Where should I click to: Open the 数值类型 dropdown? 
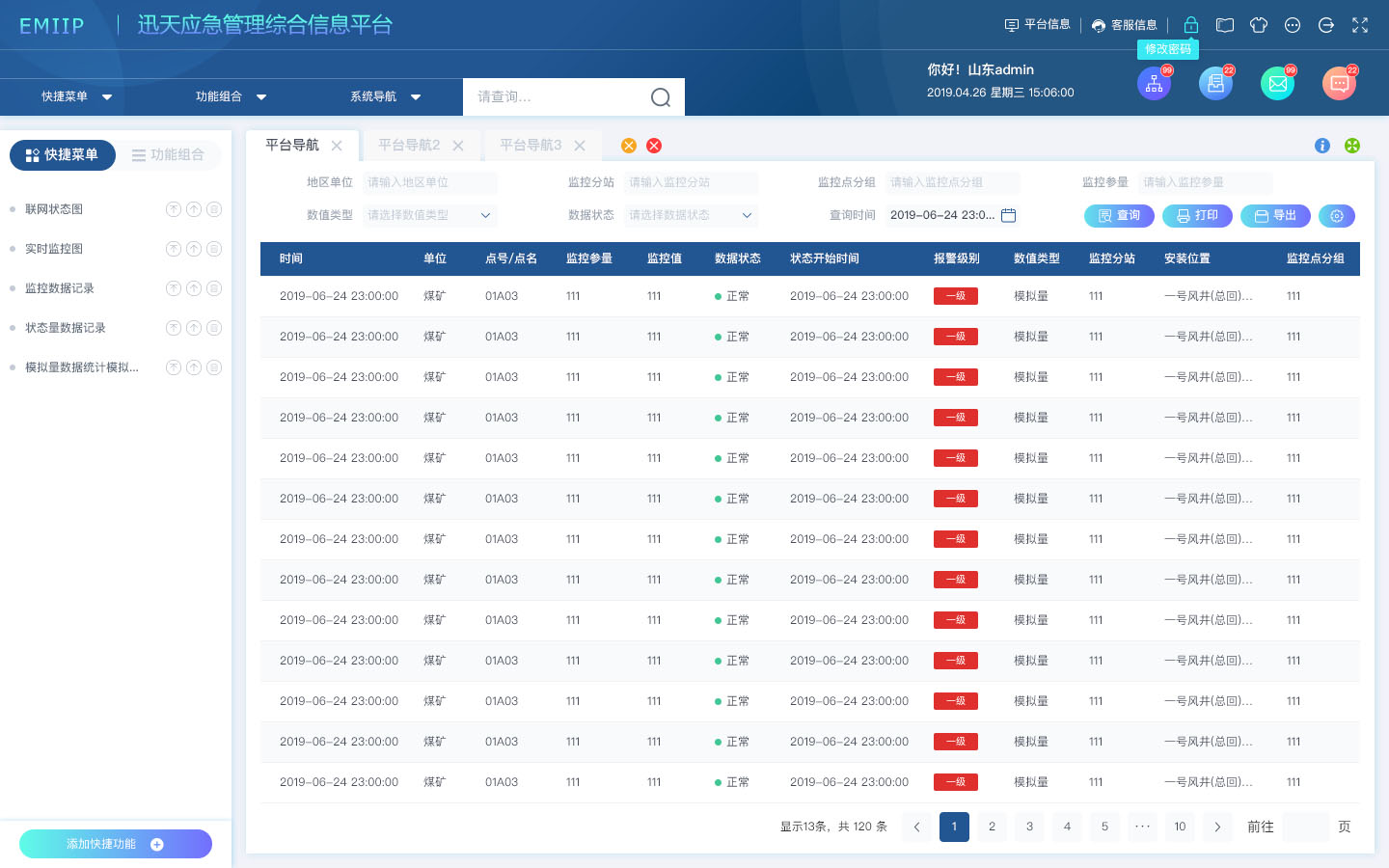tap(427, 215)
